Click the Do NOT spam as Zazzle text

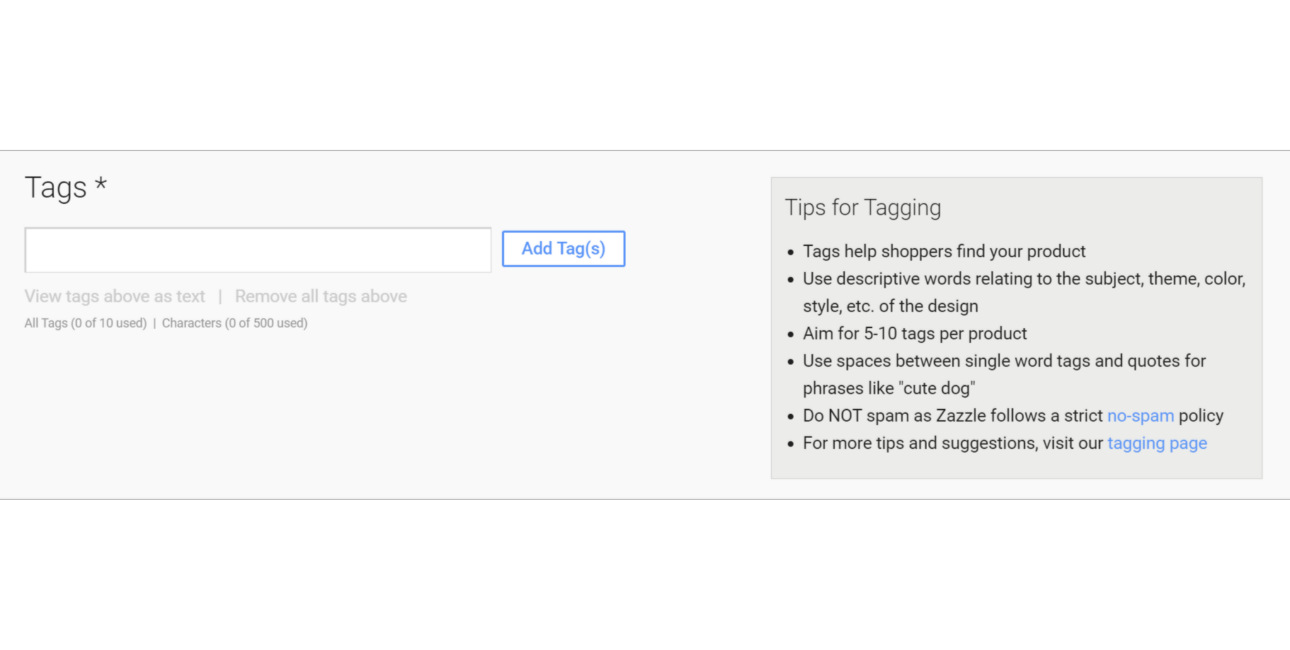(x=952, y=416)
